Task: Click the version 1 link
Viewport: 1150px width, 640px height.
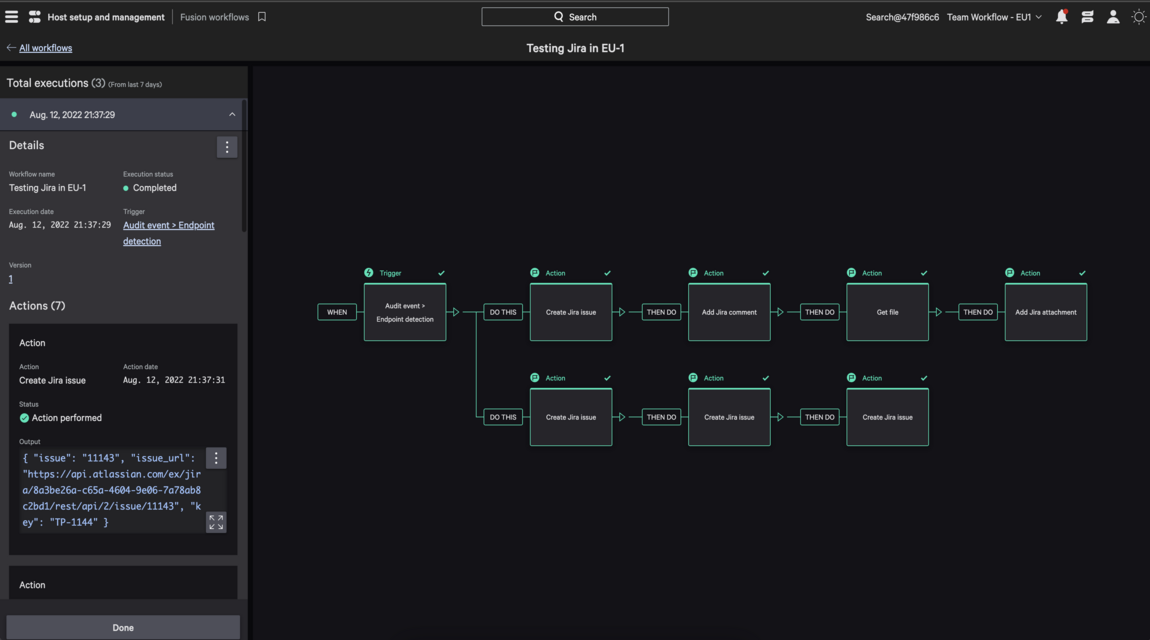Action: point(10,279)
